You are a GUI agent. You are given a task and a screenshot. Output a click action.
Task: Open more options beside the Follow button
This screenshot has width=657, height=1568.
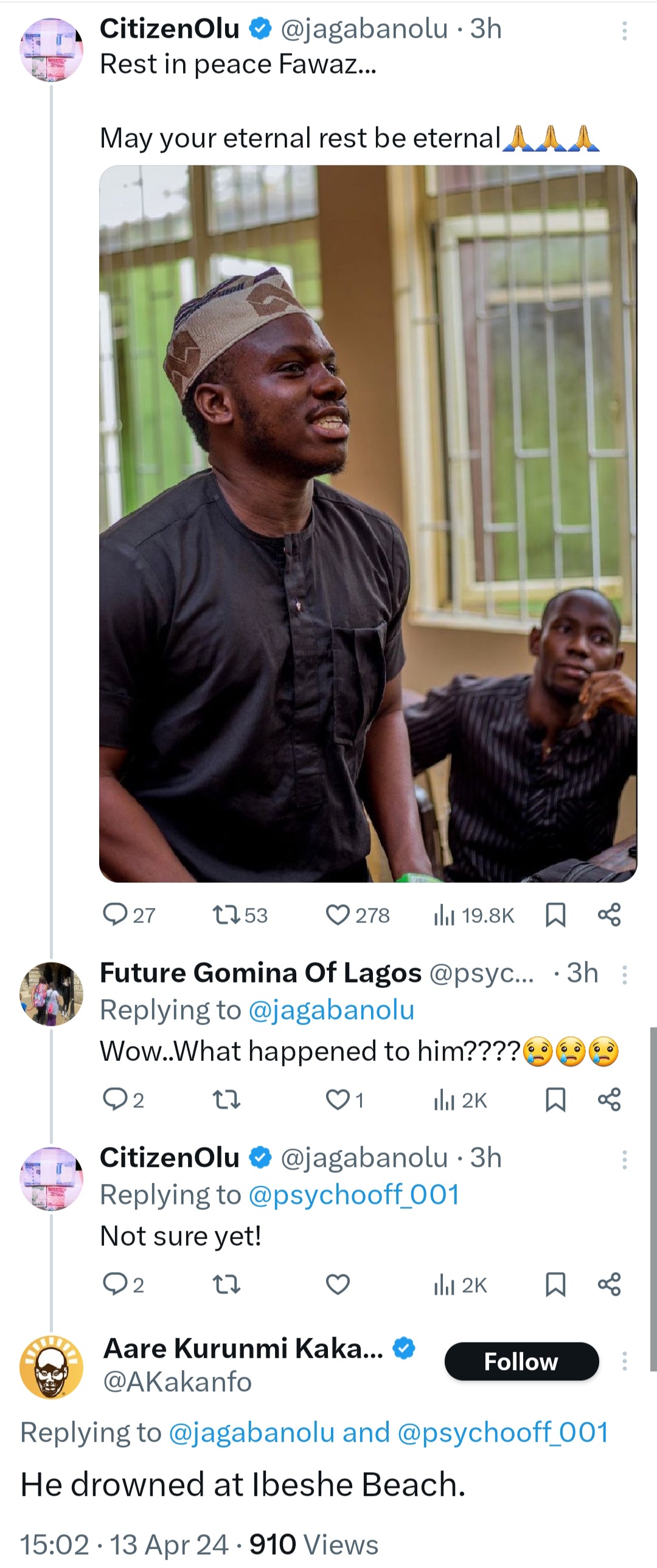pyautogui.click(x=624, y=1361)
